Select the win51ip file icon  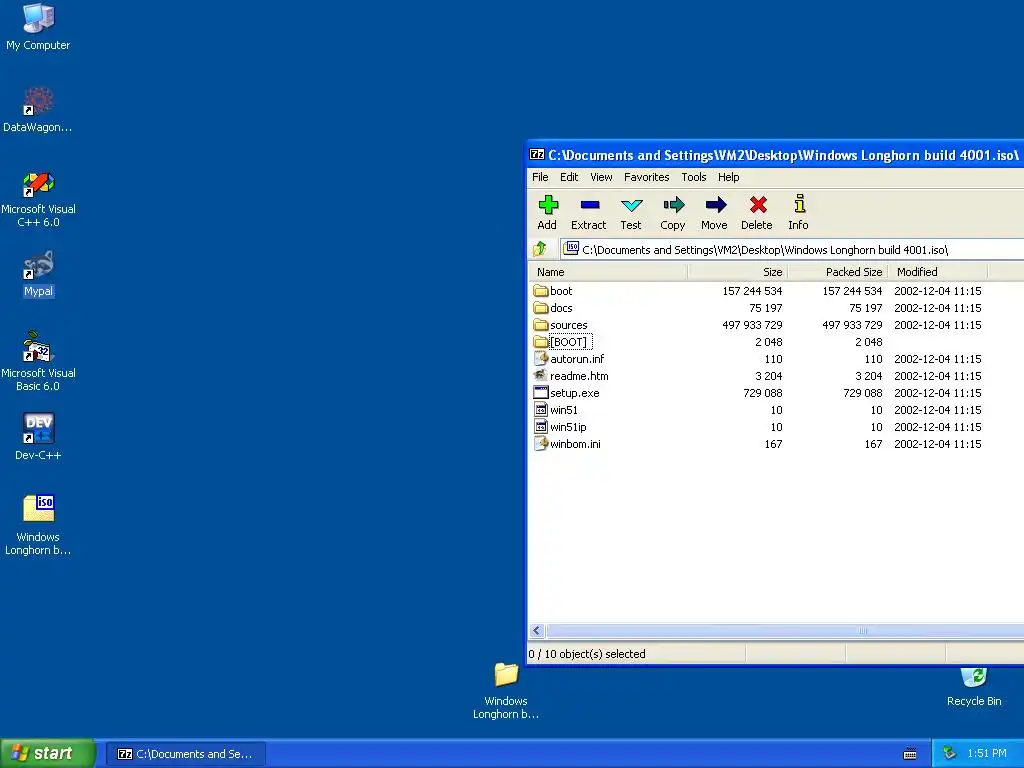pyautogui.click(x=540, y=426)
